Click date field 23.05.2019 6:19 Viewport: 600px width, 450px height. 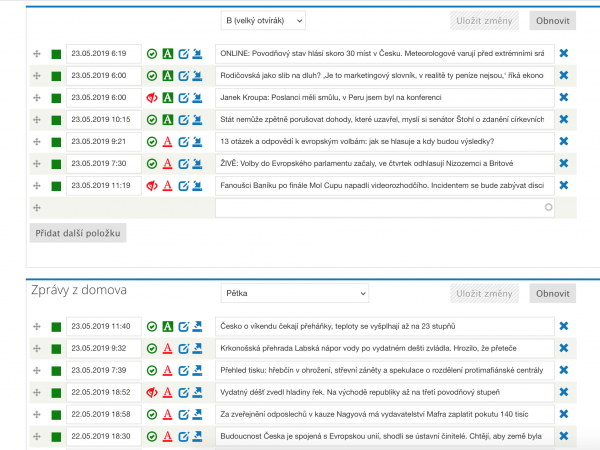pos(104,54)
